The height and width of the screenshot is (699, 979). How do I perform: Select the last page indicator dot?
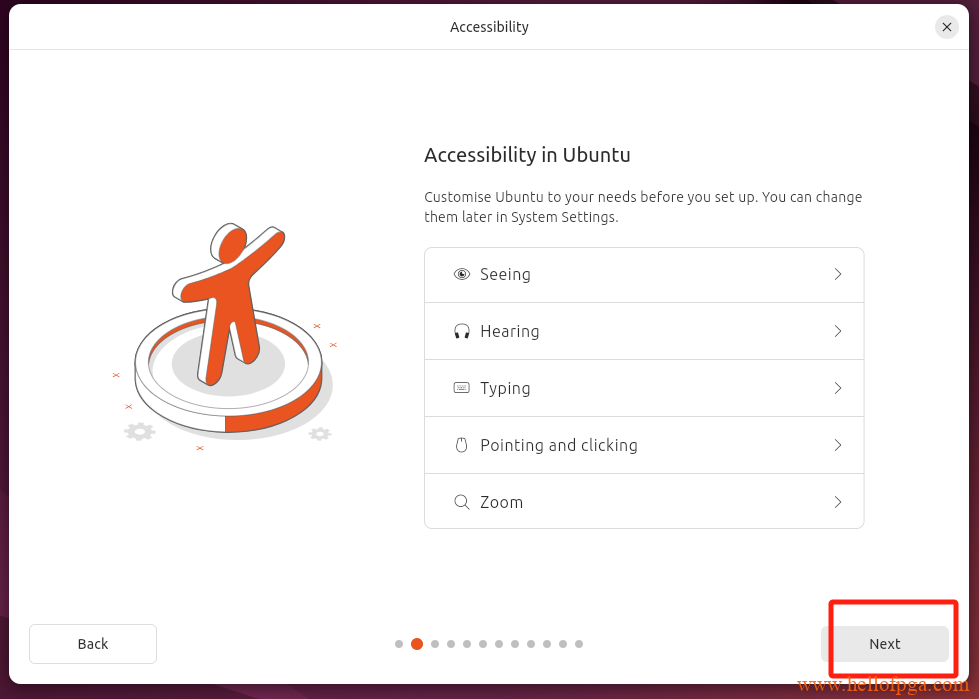pos(579,644)
